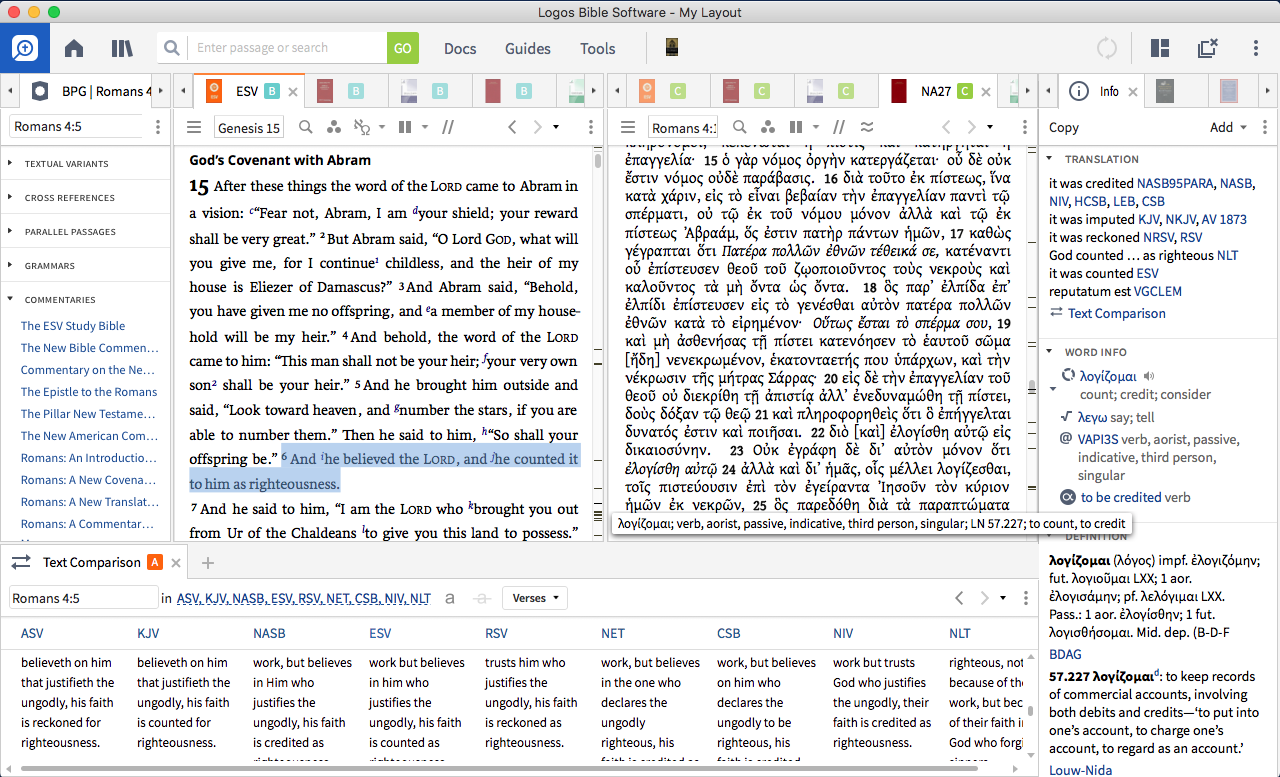The width and height of the screenshot is (1280, 777).
Task: Open visual filters icon in NA27 panel
Action: (768, 127)
